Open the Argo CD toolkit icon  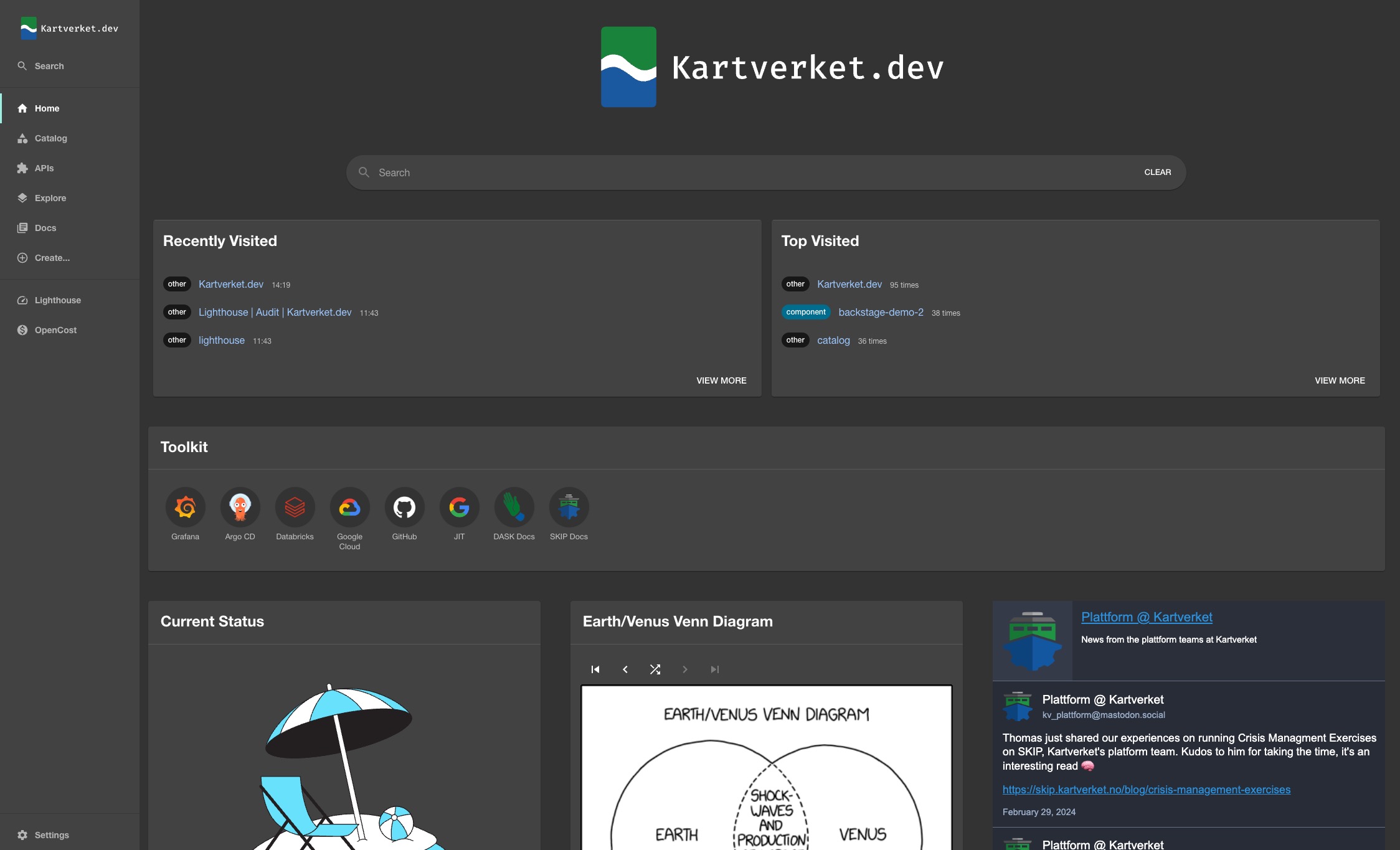point(240,507)
